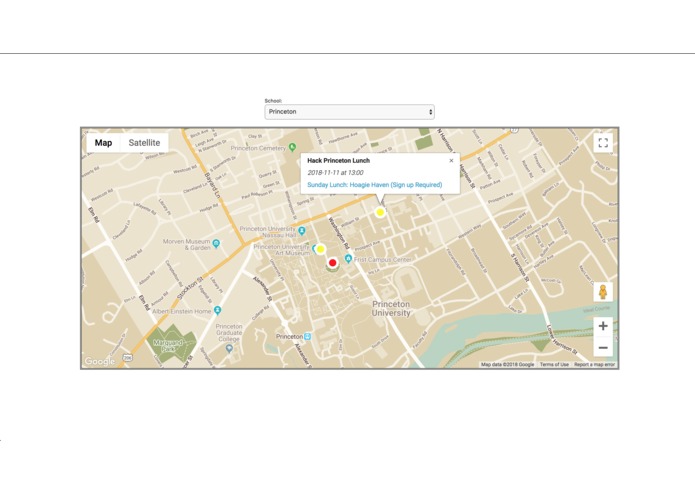Toggle fullscreen map view
The width and height of the screenshot is (695, 494).
603,143
